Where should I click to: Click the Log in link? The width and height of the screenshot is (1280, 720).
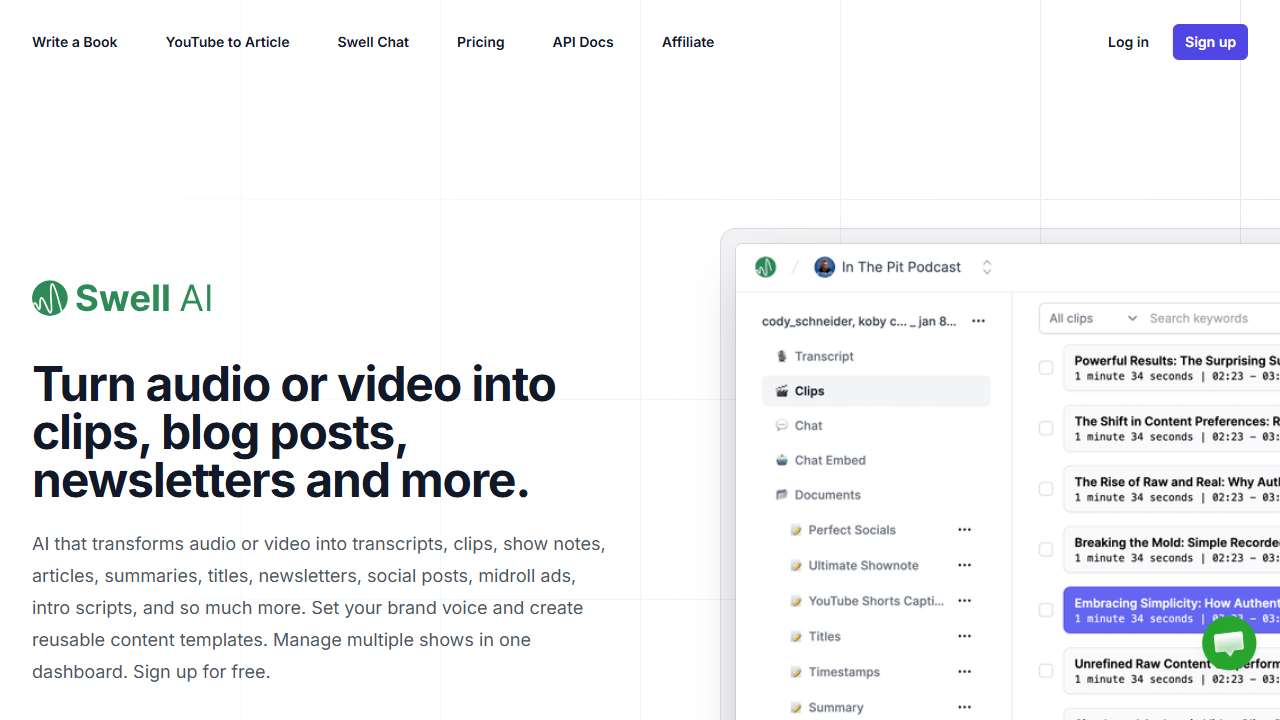[x=1127, y=42]
